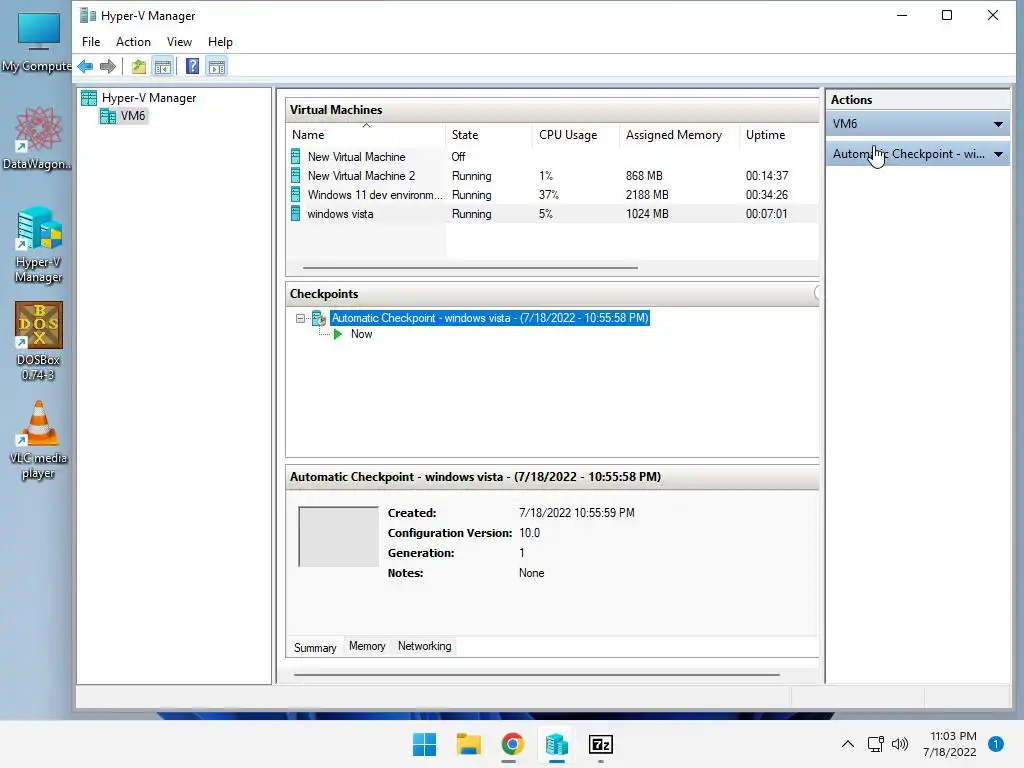Switch to the Summary tab
The height and width of the screenshot is (768, 1024).
pyautogui.click(x=315, y=648)
